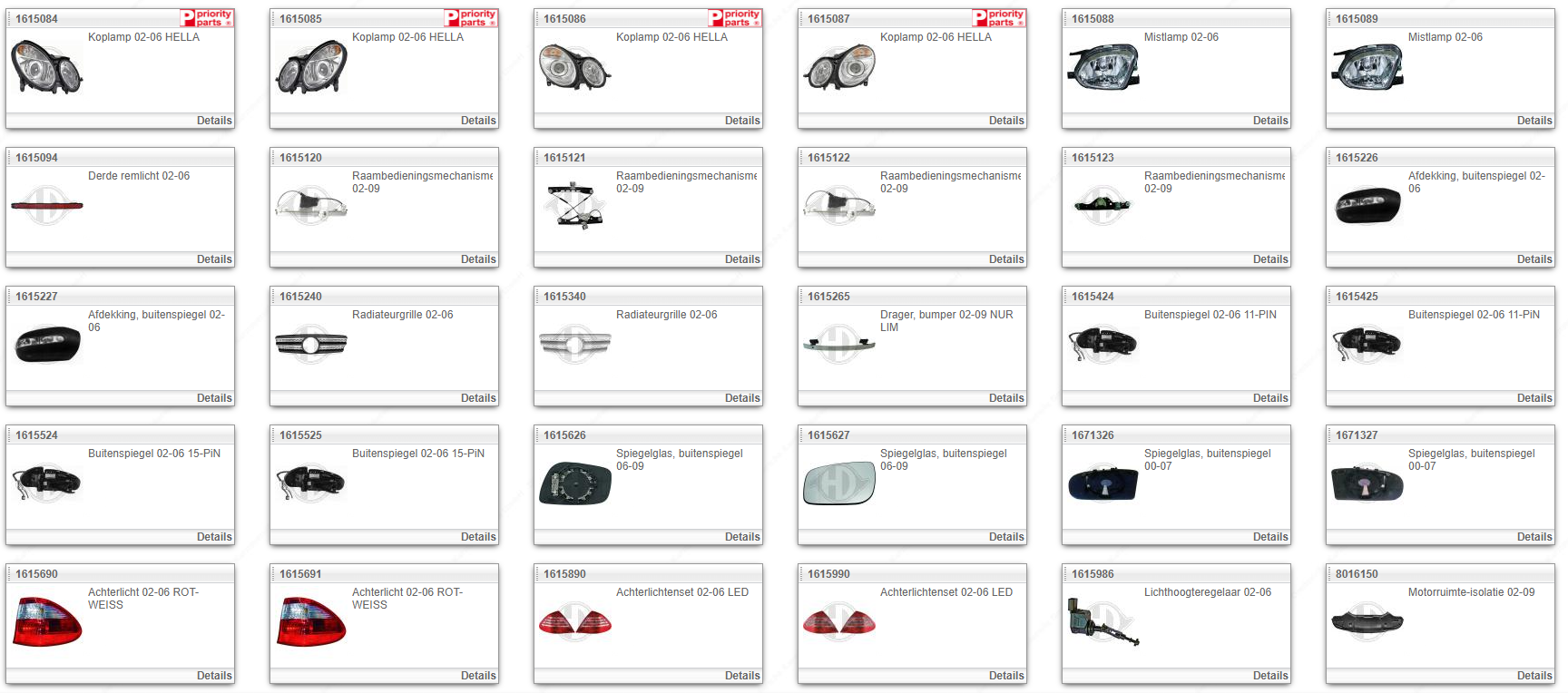This screenshot has height=693, width=1568.
Task: Open the LED tail light set image 1615890
Action: coord(574,622)
